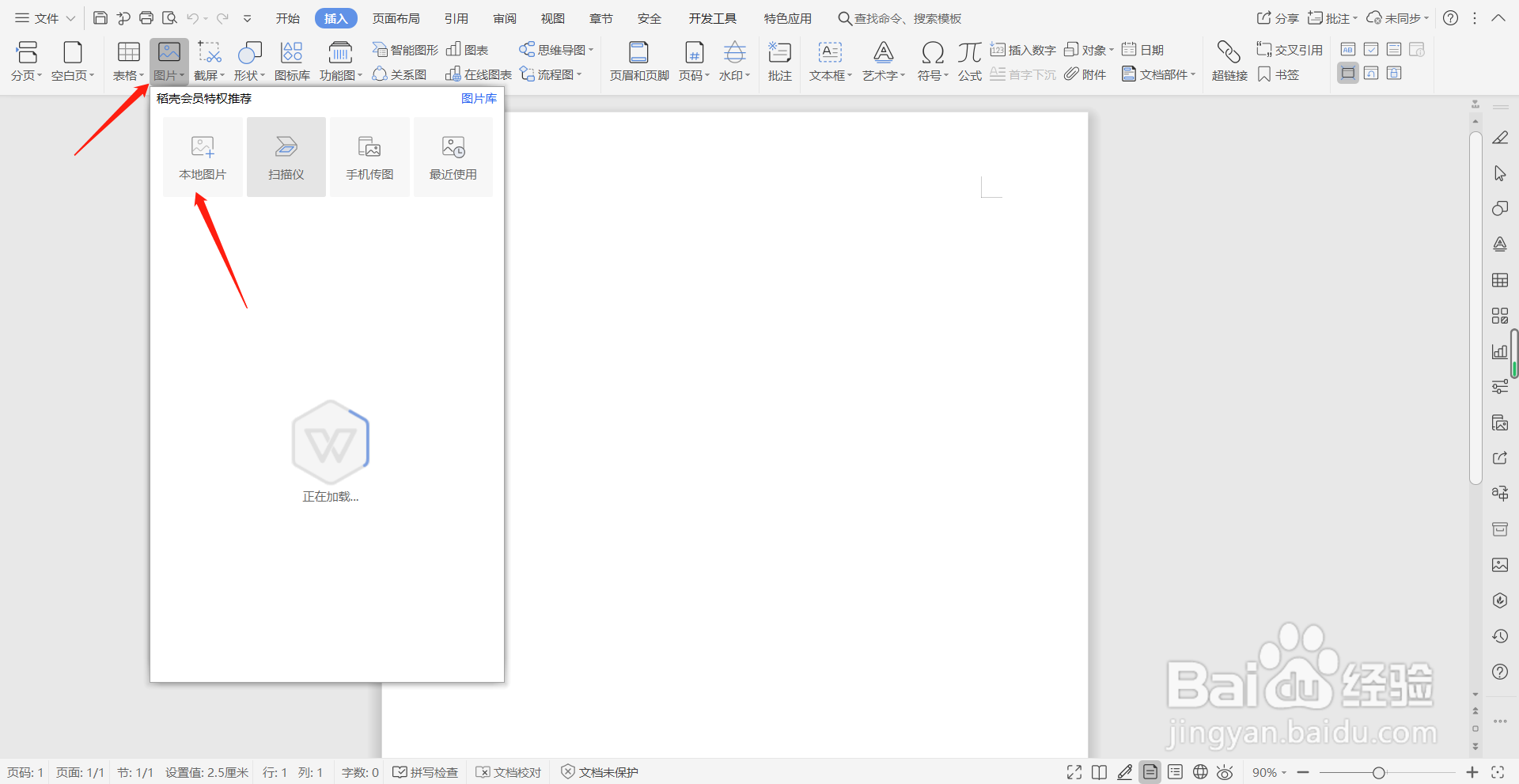
Task: Open the 未同步 sync status dropdown
Action: click(1398, 18)
